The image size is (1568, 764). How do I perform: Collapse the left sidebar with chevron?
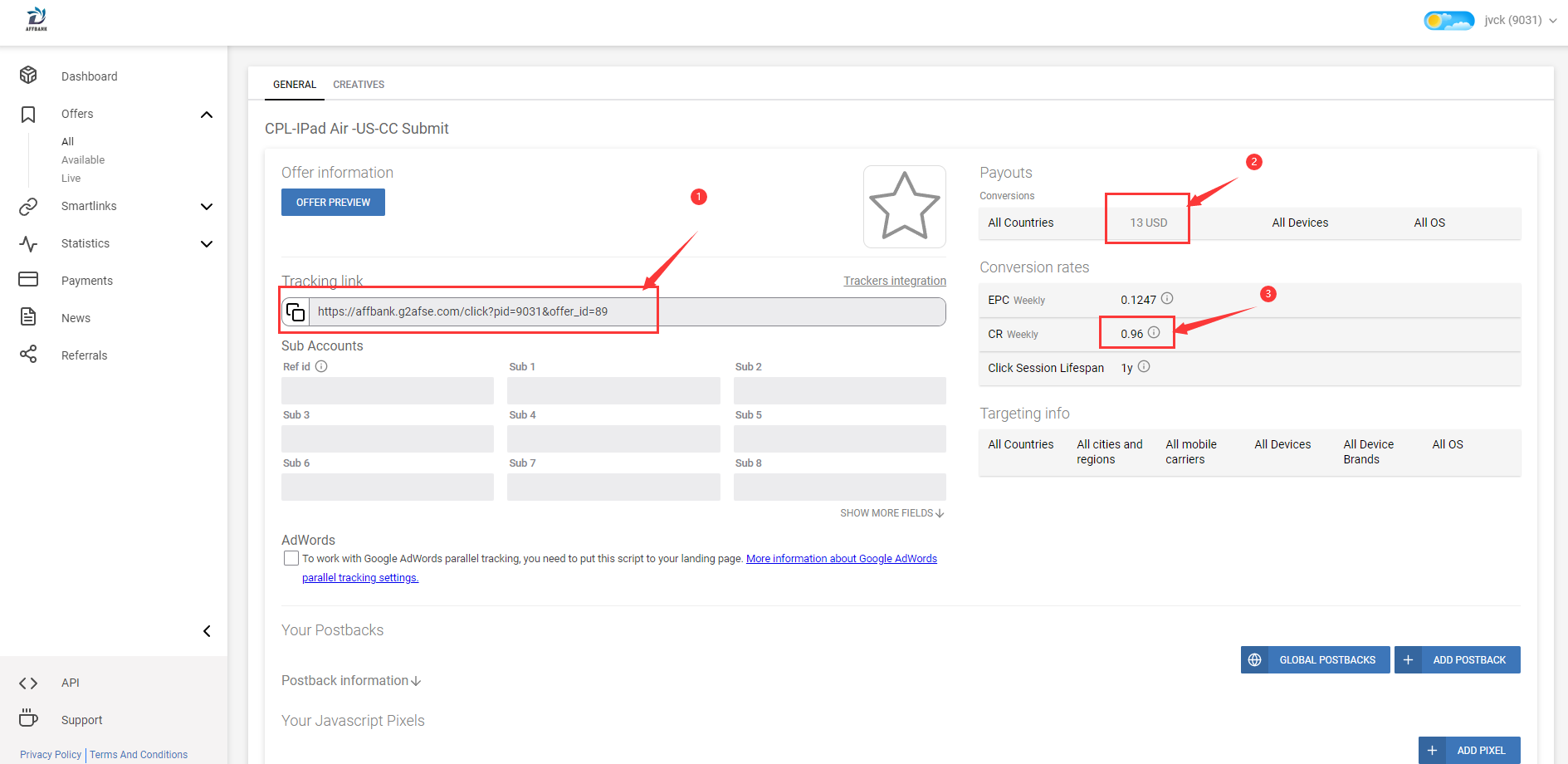pos(207,631)
